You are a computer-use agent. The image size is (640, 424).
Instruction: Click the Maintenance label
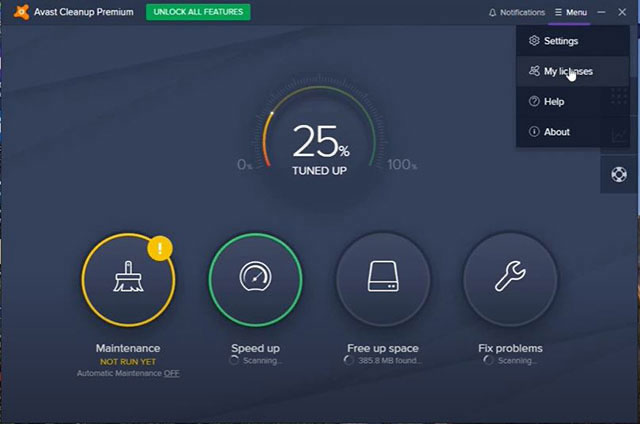click(x=128, y=348)
